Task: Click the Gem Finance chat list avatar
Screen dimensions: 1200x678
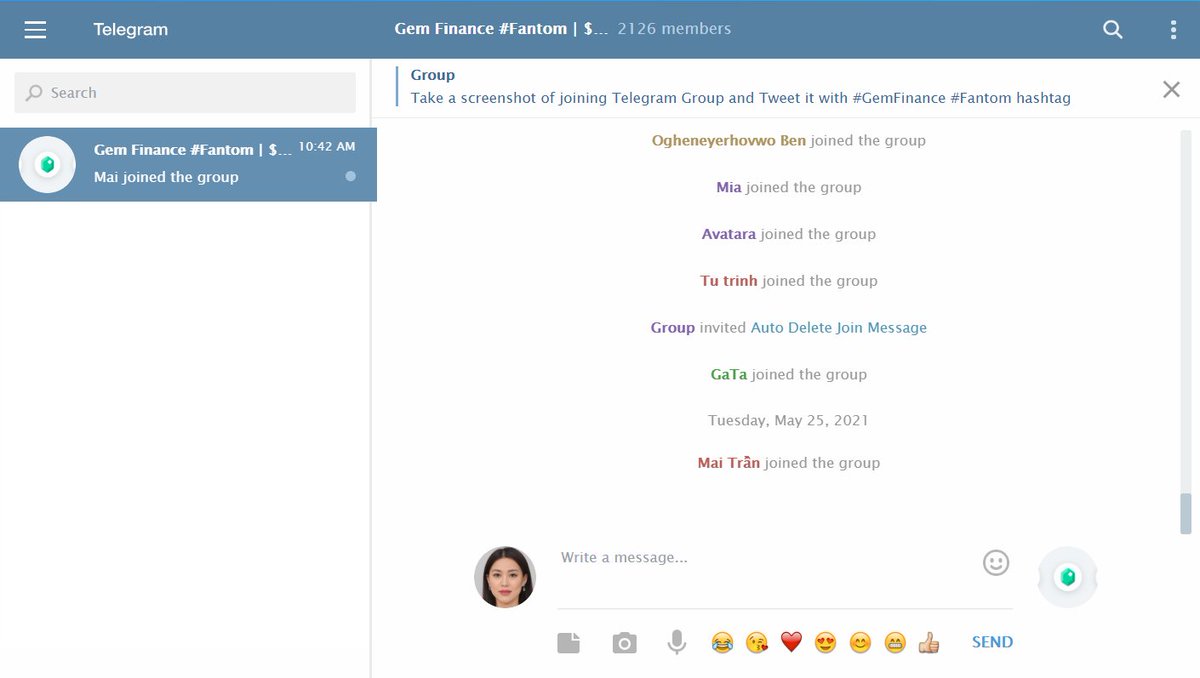Action: [x=47, y=165]
